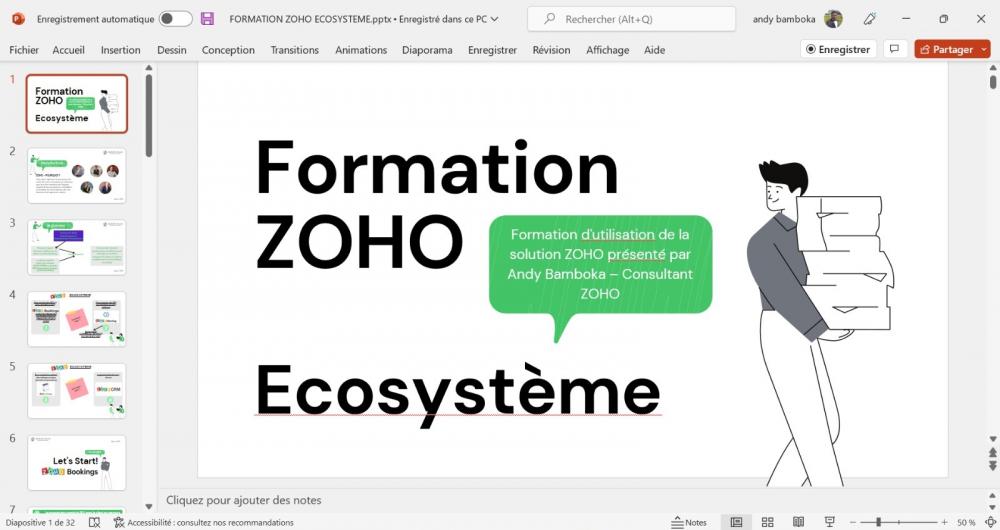Open the Aide tab
The height and width of the screenshot is (530, 1000).
[x=654, y=50]
